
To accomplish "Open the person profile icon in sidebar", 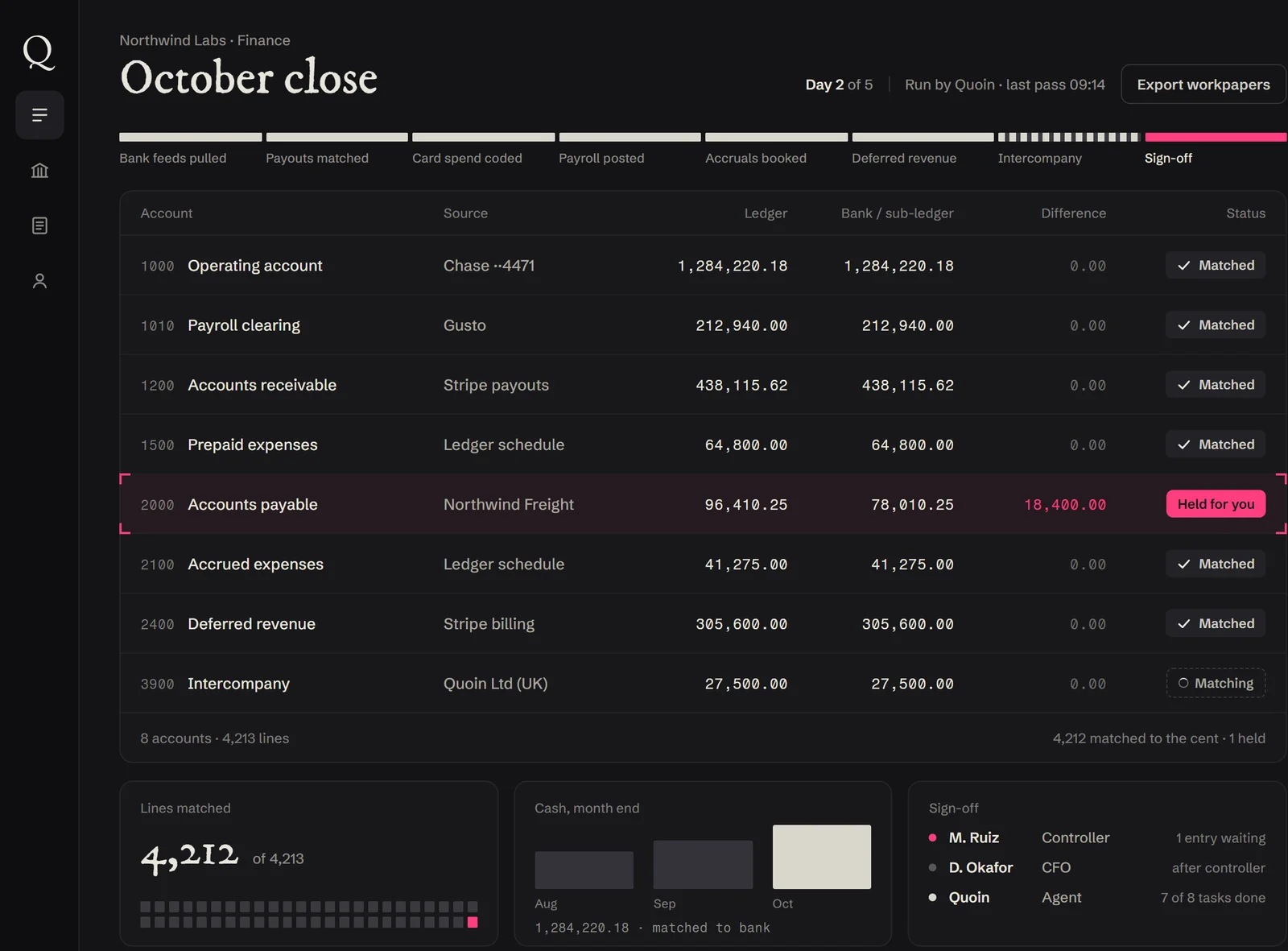I will [39, 281].
